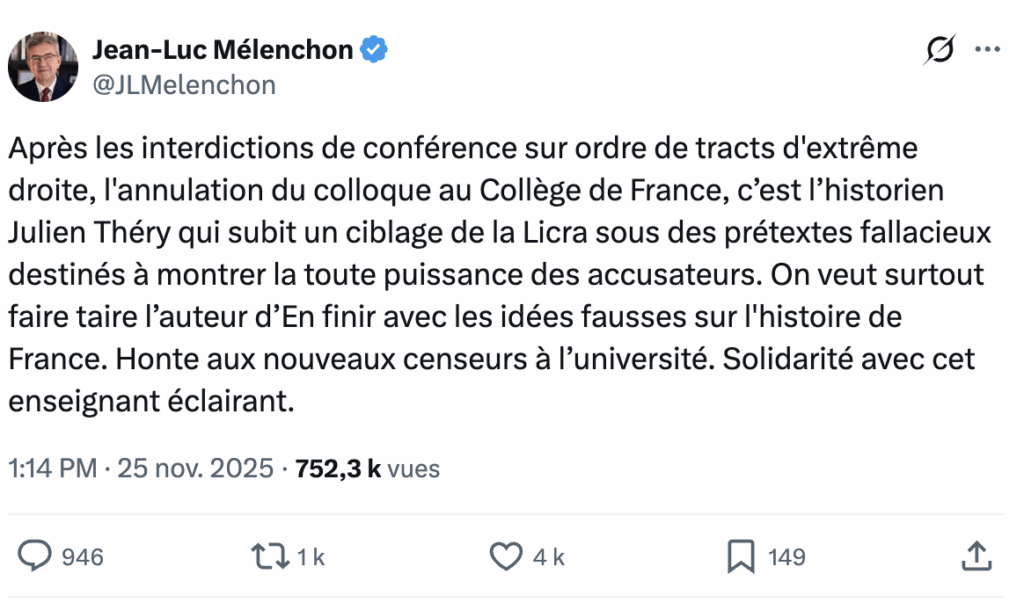
Task: Open Jean-Luc Mélenchon's profile picture
Action: (x=43, y=67)
